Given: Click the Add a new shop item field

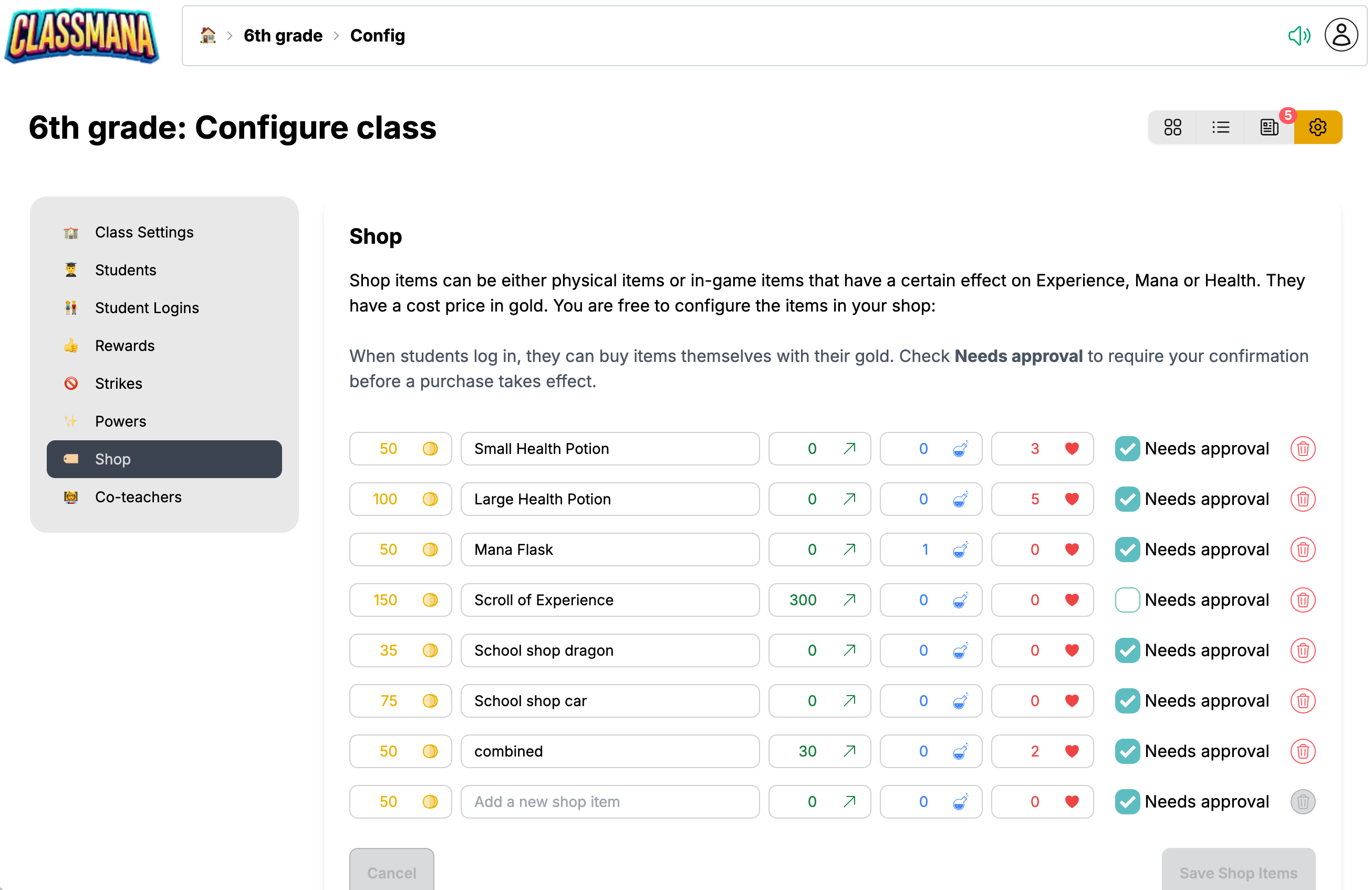Looking at the screenshot, I should tap(609, 802).
